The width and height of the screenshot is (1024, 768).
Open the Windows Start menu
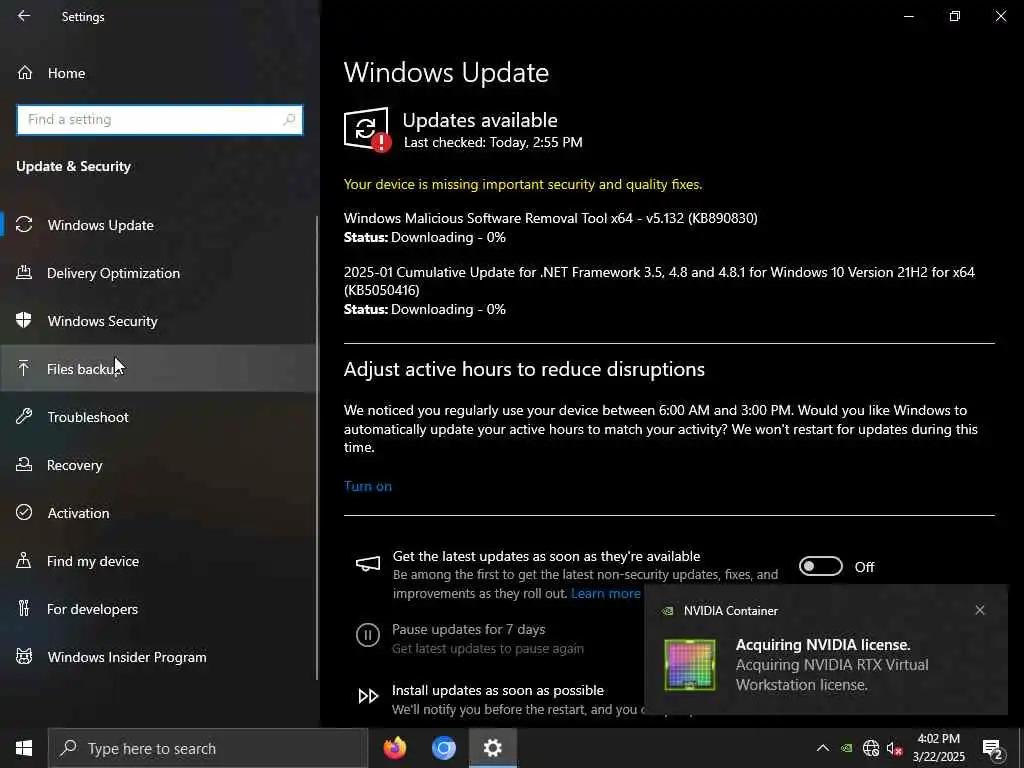[x=24, y=748]
